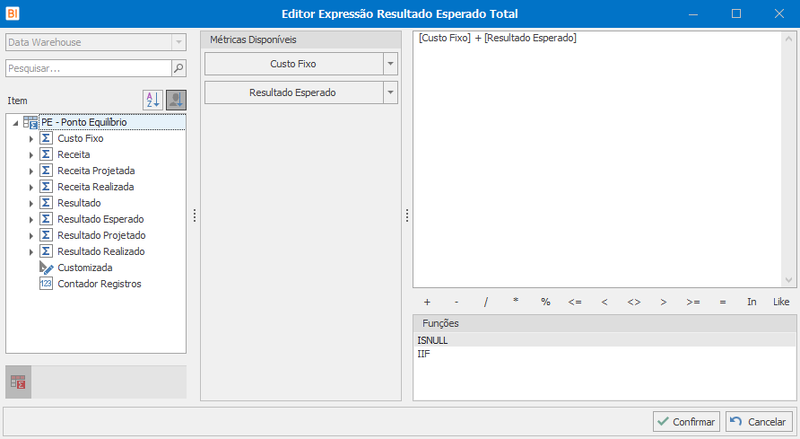The image size is (800, 439).
Task: Open the Resultado Esperado metric dropdown arrow
Action: point(390,92)
